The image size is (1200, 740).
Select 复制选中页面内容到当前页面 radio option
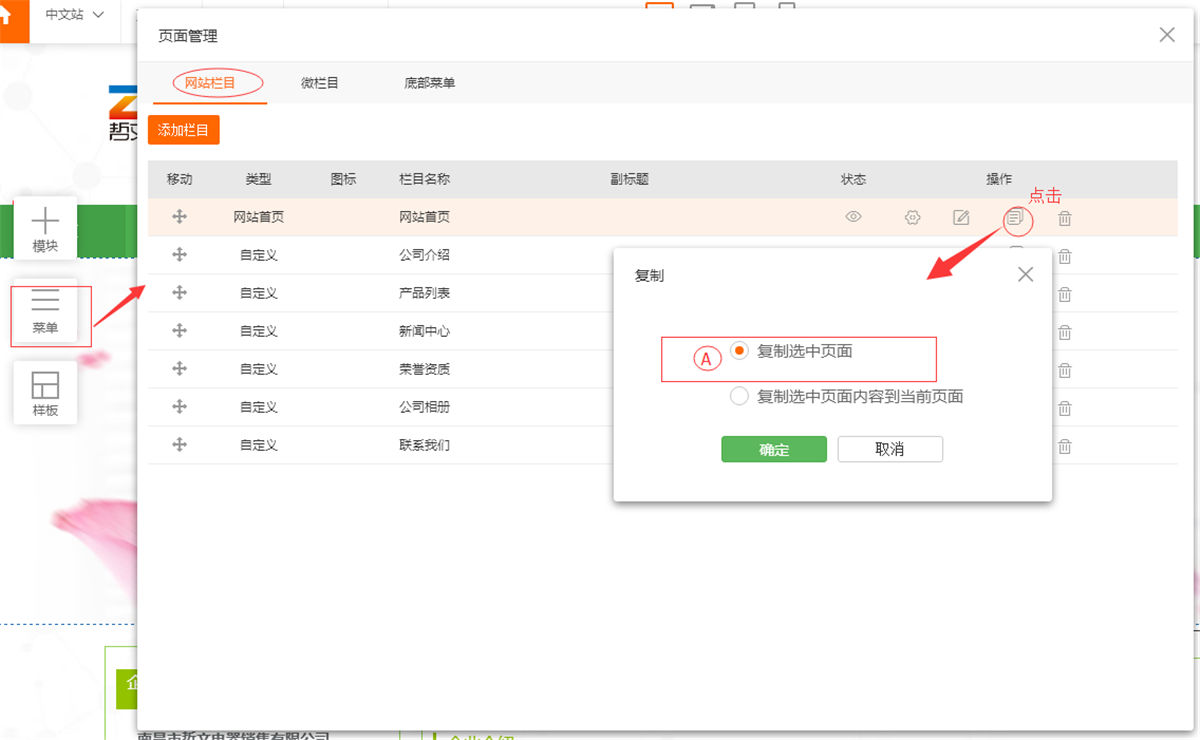point(739,396)
